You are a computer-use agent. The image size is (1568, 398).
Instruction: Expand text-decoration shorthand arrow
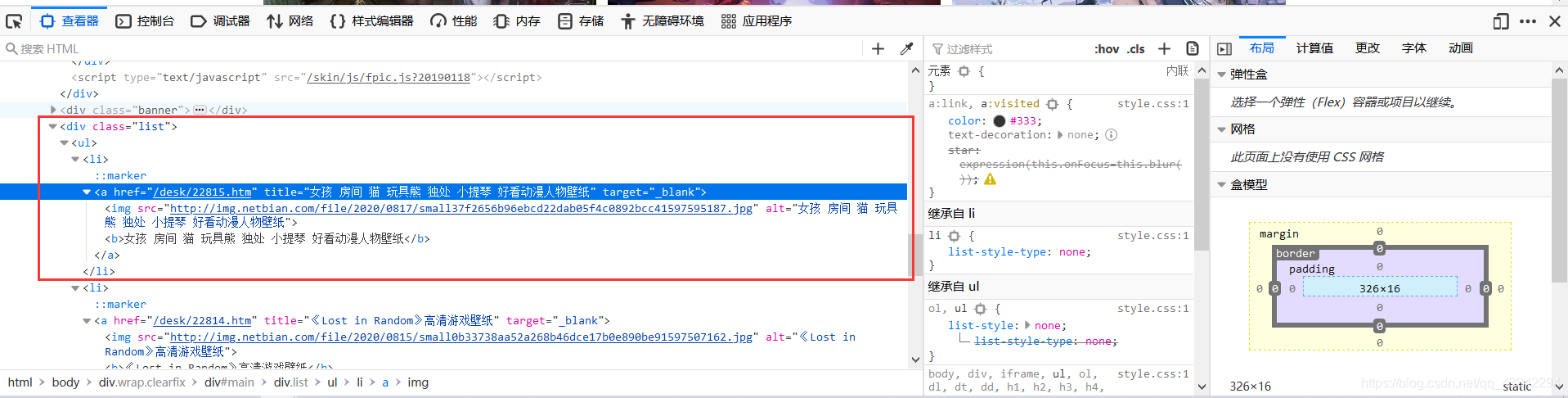tap(1061, 135)
